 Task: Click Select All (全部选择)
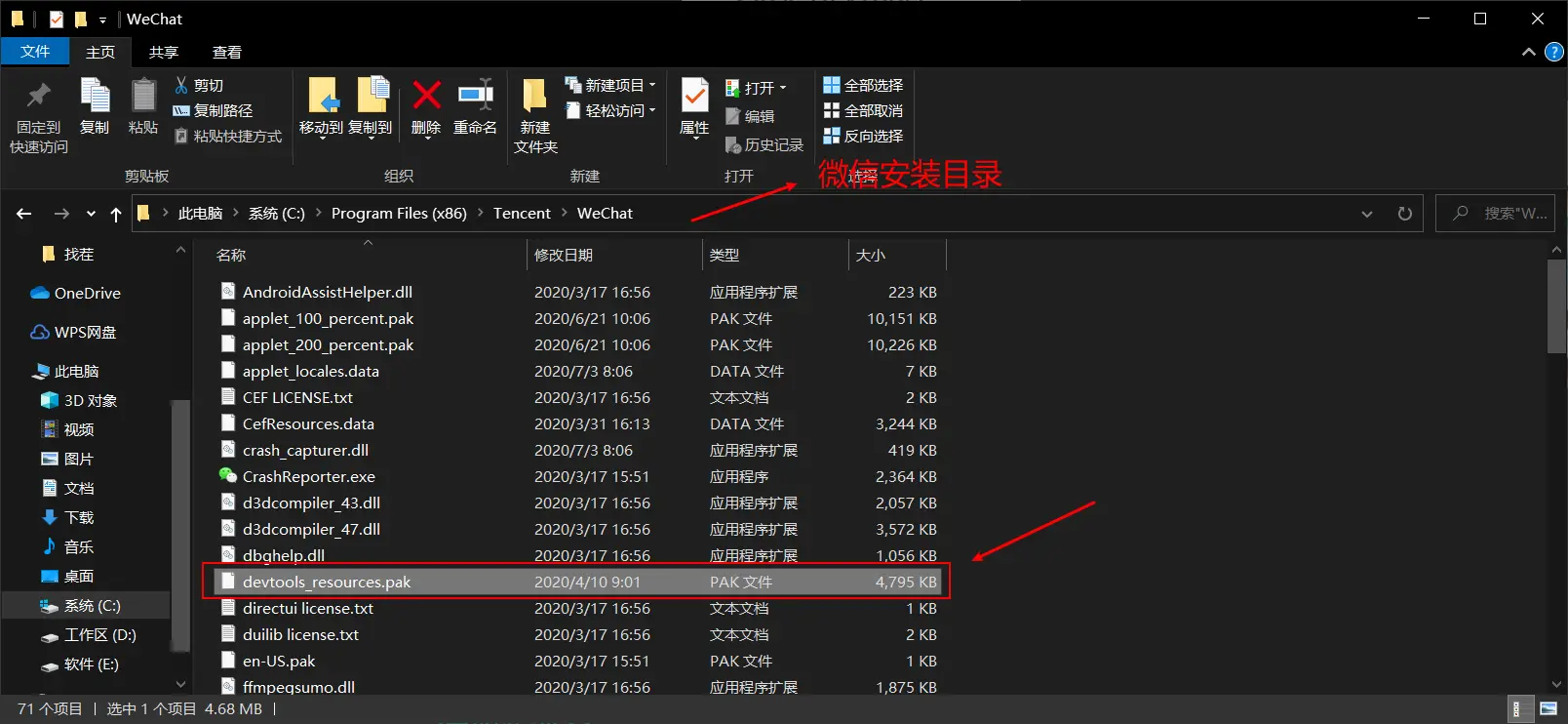tap(863, 85)
